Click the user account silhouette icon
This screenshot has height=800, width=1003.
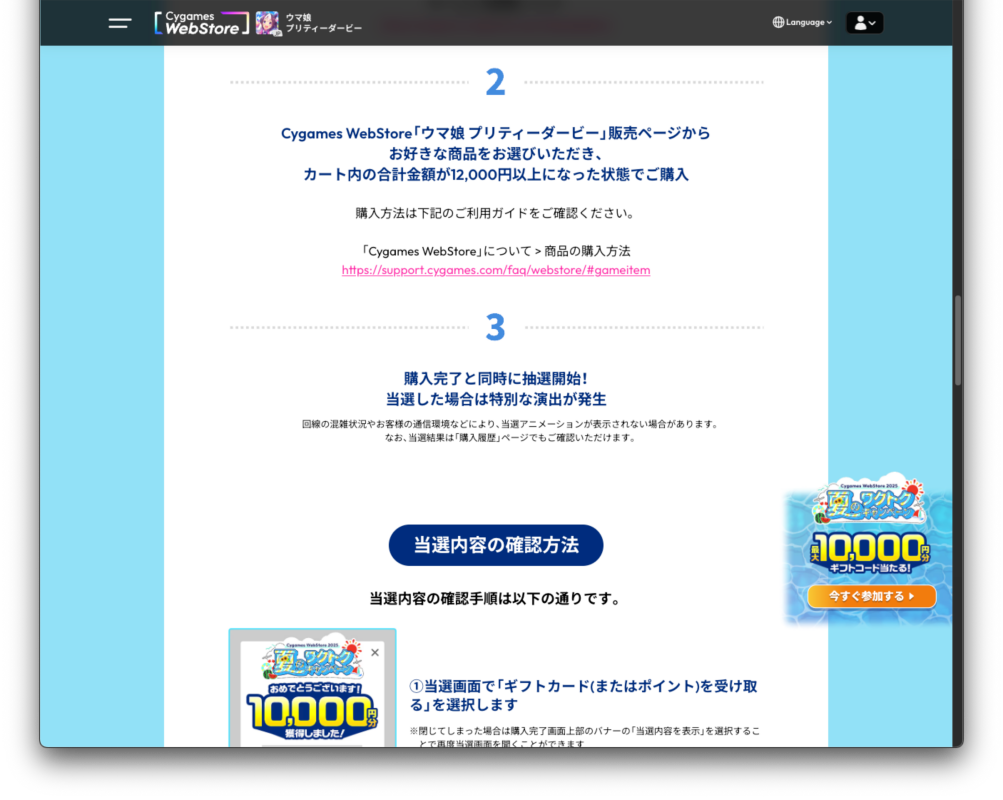859,23
